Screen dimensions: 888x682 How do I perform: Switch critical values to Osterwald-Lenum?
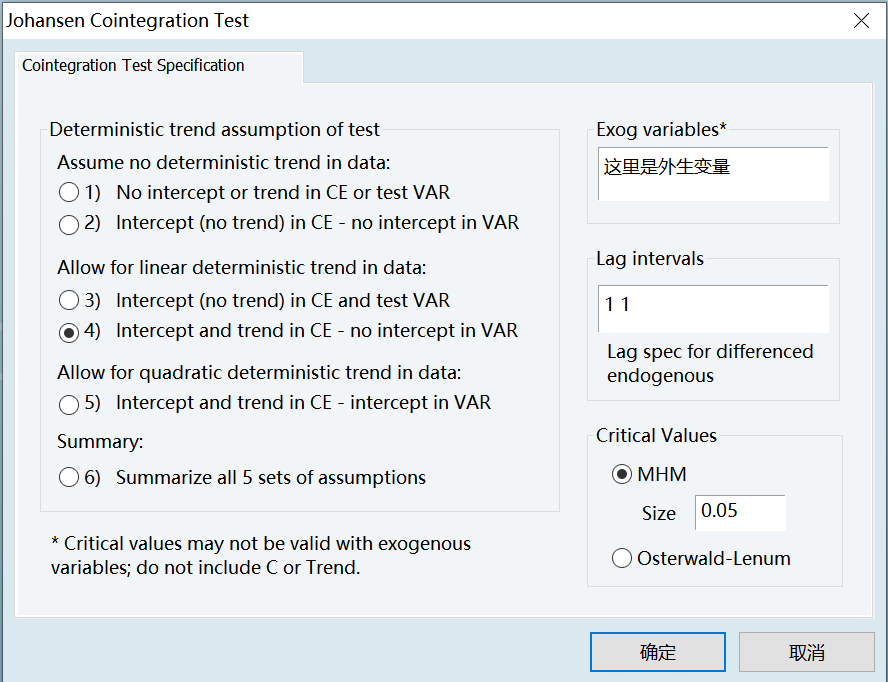pyautogui.click(x=622, y=559)
